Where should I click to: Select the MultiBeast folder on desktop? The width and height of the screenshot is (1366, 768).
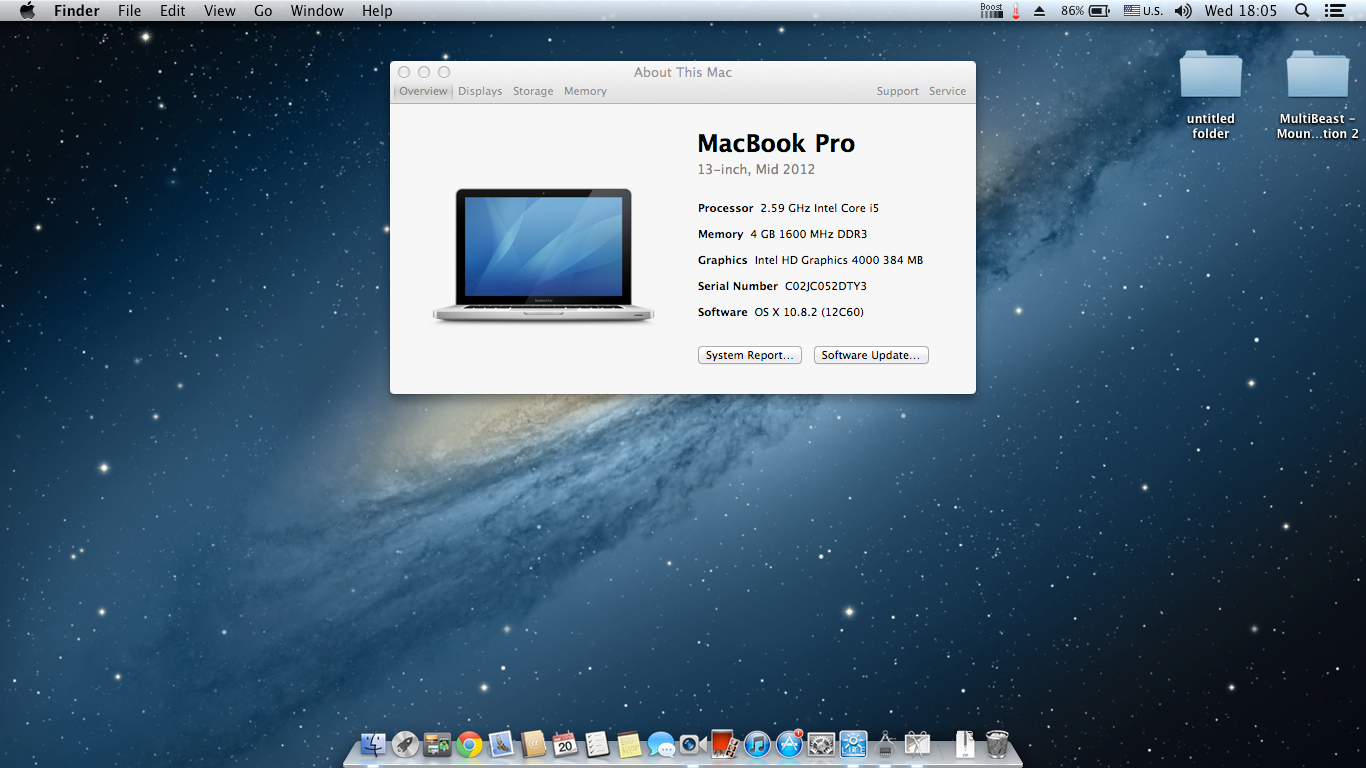[1318, 95]
